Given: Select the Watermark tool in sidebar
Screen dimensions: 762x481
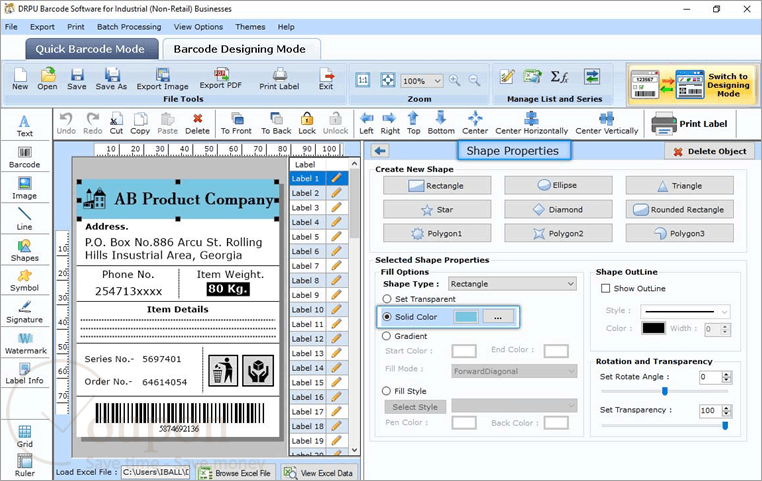Looking at the screenshot, I should pyautogui.click(x=25, y=344).
